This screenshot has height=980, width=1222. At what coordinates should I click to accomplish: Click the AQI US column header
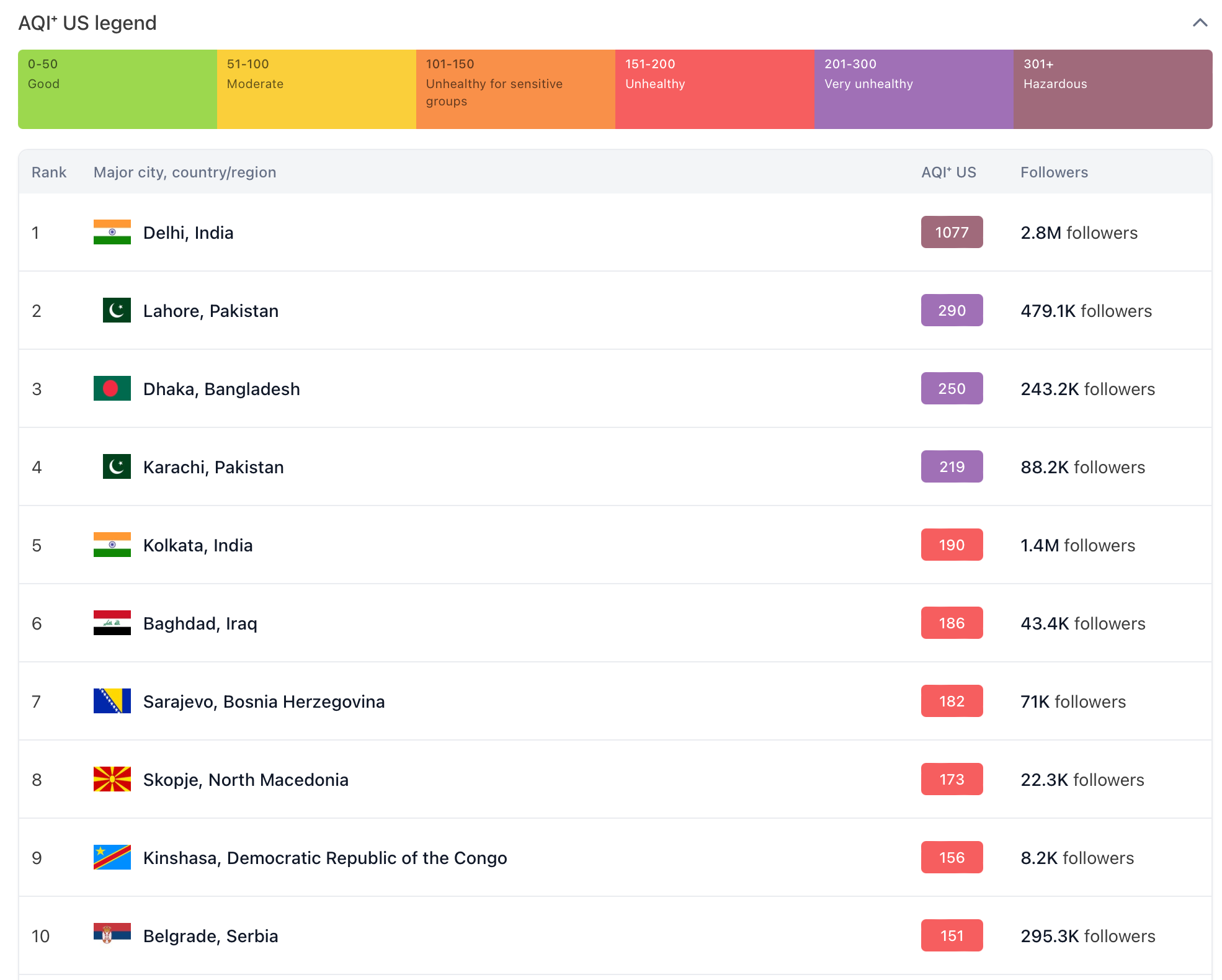coord(948,172)
